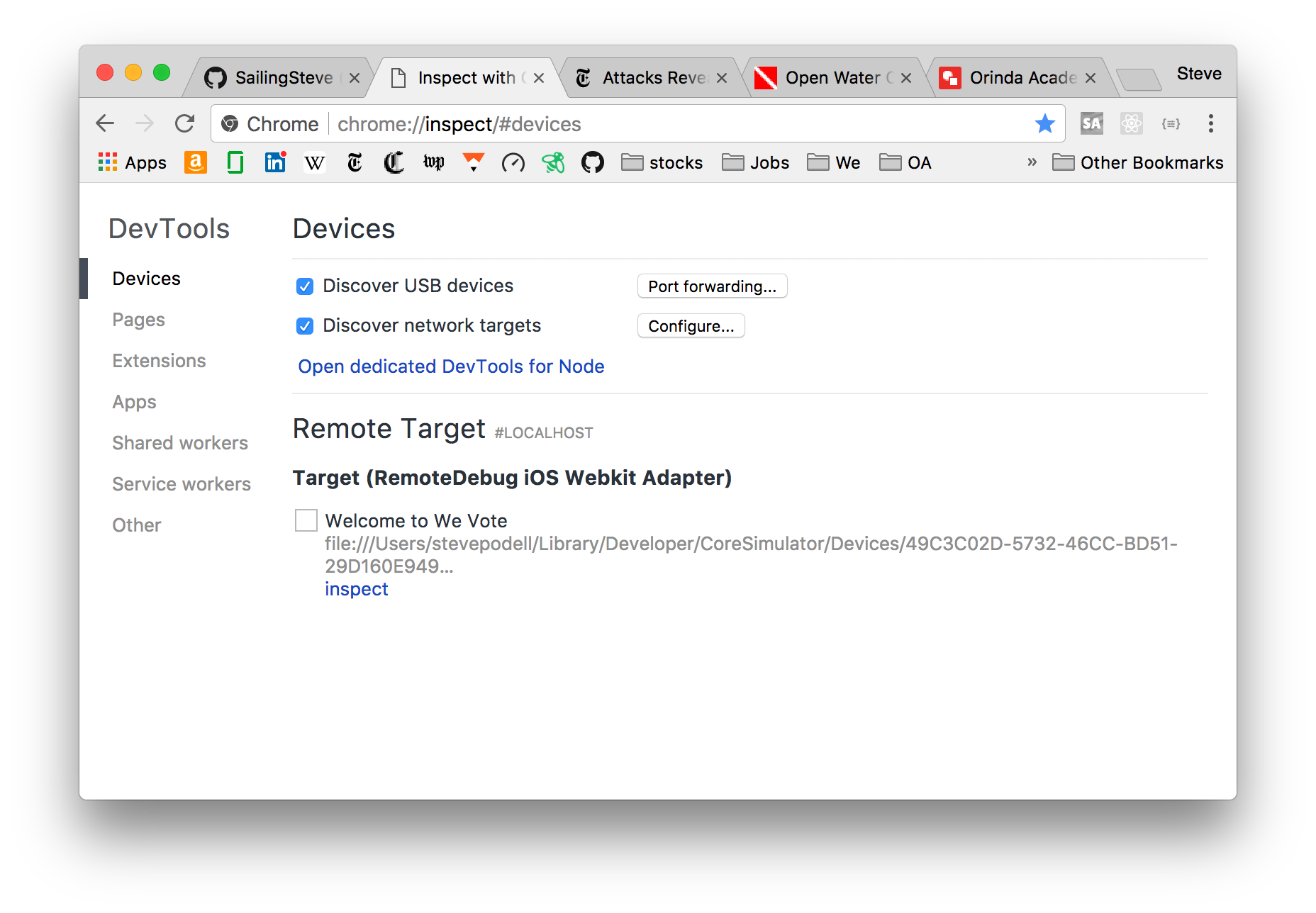The height and width of the screenshot is (913, 1316).
Task: Reload the current page
Action: tap(185, 123)
